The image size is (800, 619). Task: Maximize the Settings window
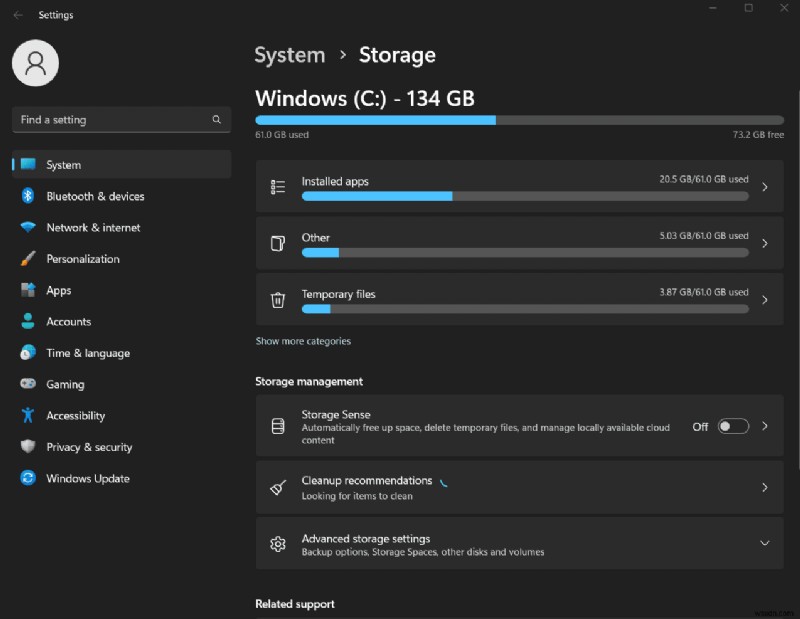click(x=748, y=8)
